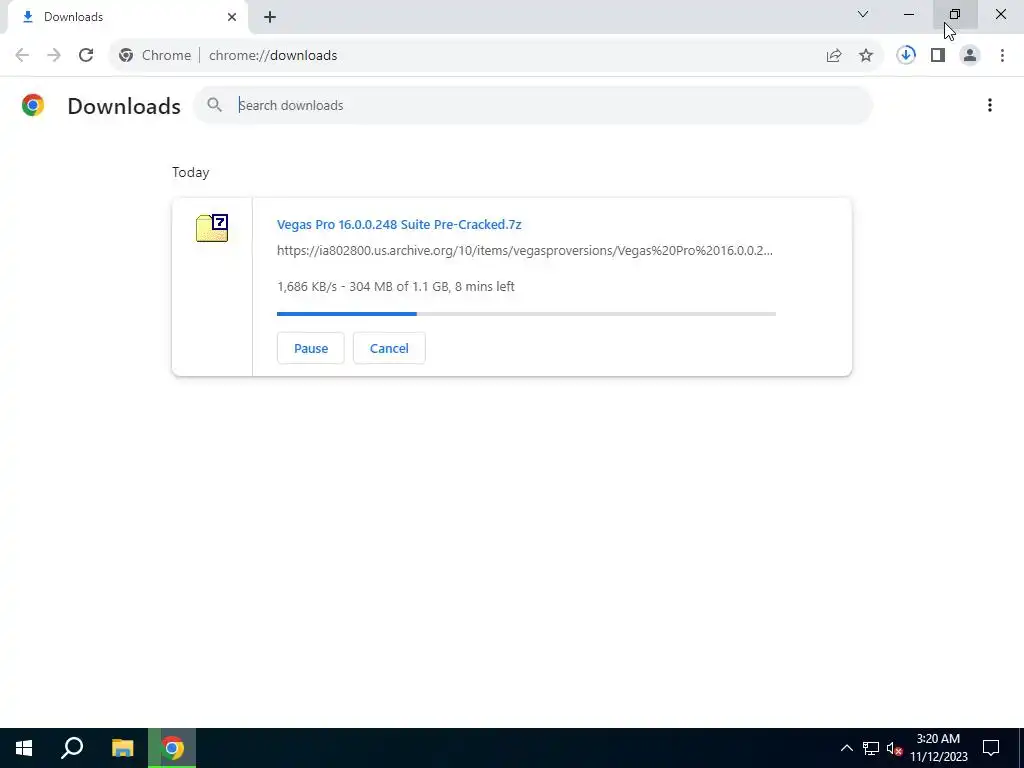Click the Today date heading
Viewport: 1024px width, 768px height.
(191, 172)
